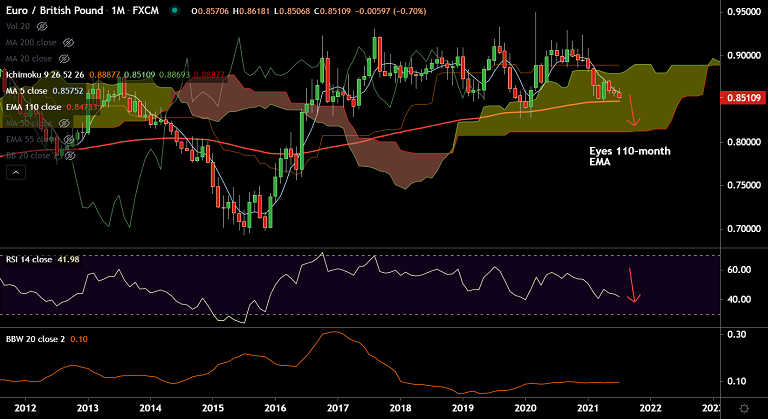Select the MA 5 close legend entry
Image resolution: width=768 pixels, height=419 pixels.
26,91
